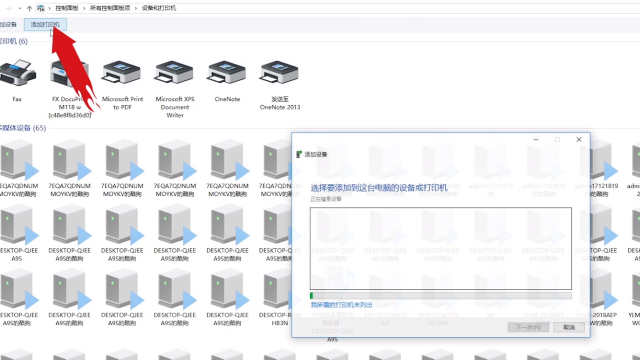Close the 添加设备 dialog with X
640x360 pixels.
point(579,140)
